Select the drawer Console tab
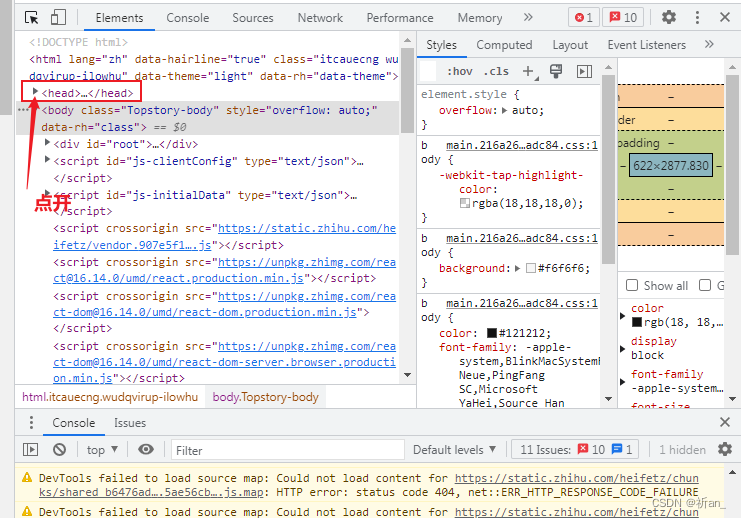 (x=74, y=423)
